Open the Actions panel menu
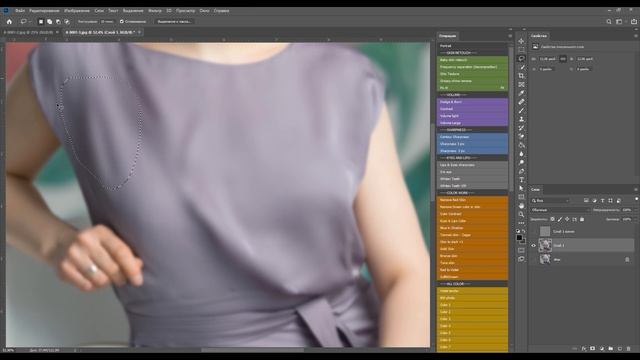The image size is (640, 360). pyautogui.click(x=510, y=36)
